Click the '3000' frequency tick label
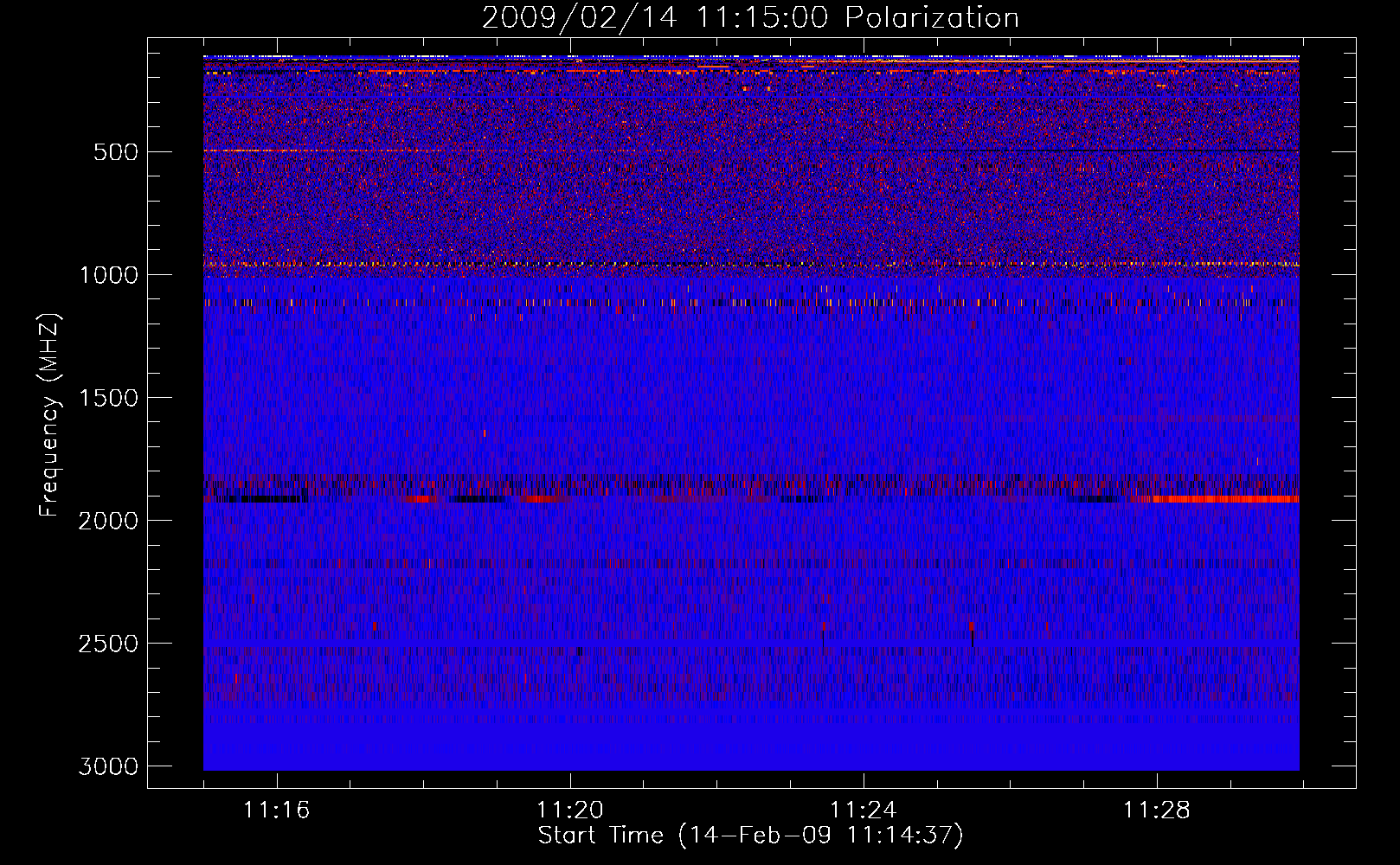The width and height of the screenshot is (1400, 865). (108, 766)
